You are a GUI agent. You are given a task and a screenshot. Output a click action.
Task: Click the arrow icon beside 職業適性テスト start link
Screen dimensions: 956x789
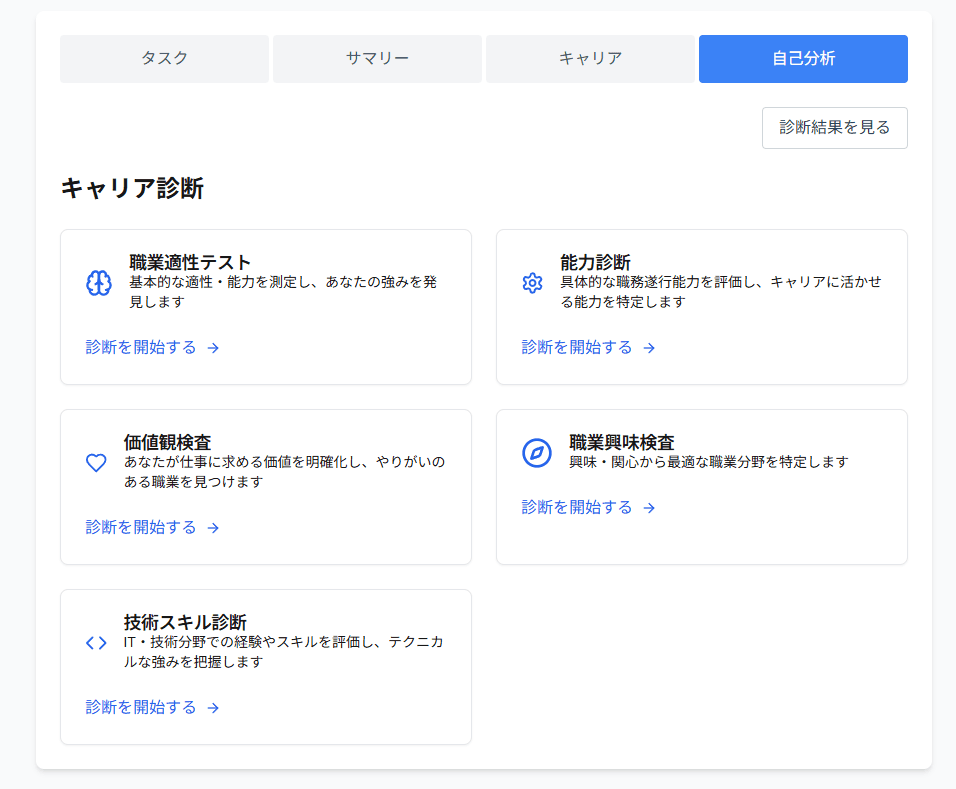[213, 348]
